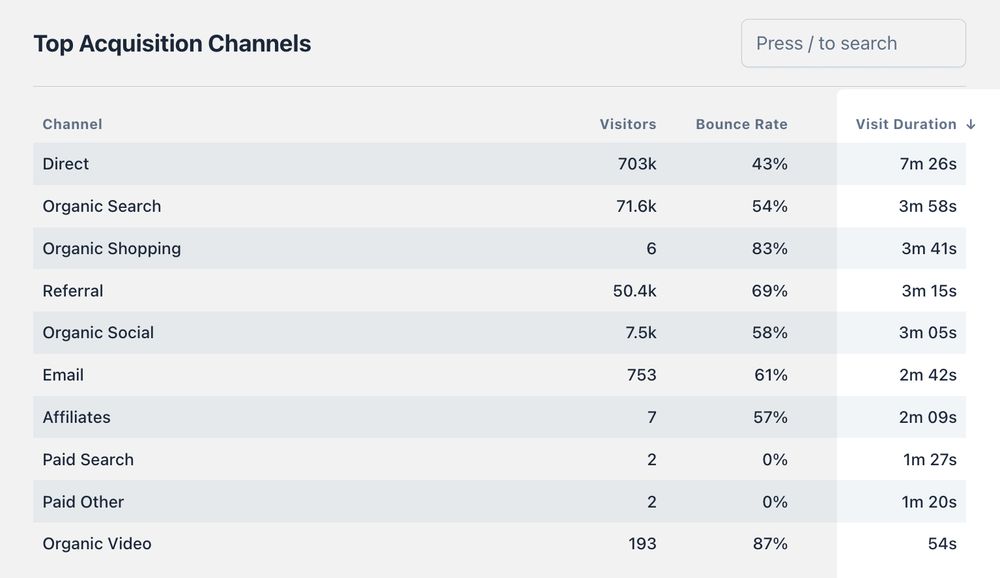Viewport: 1000px width, 578px height.
Task: Click the Channel column header
Action: click(72, 125)
